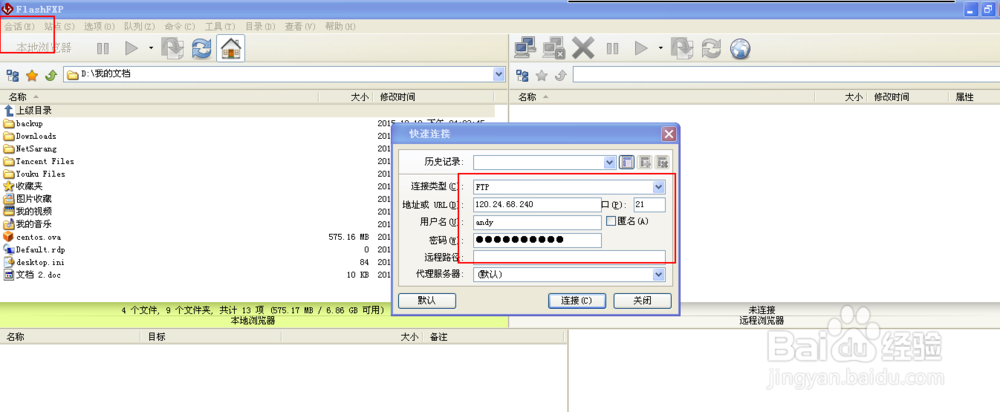Sort remote list by the 属性 column header
This screenshot has height=412, width=1000.
click(x=974, y=97)
